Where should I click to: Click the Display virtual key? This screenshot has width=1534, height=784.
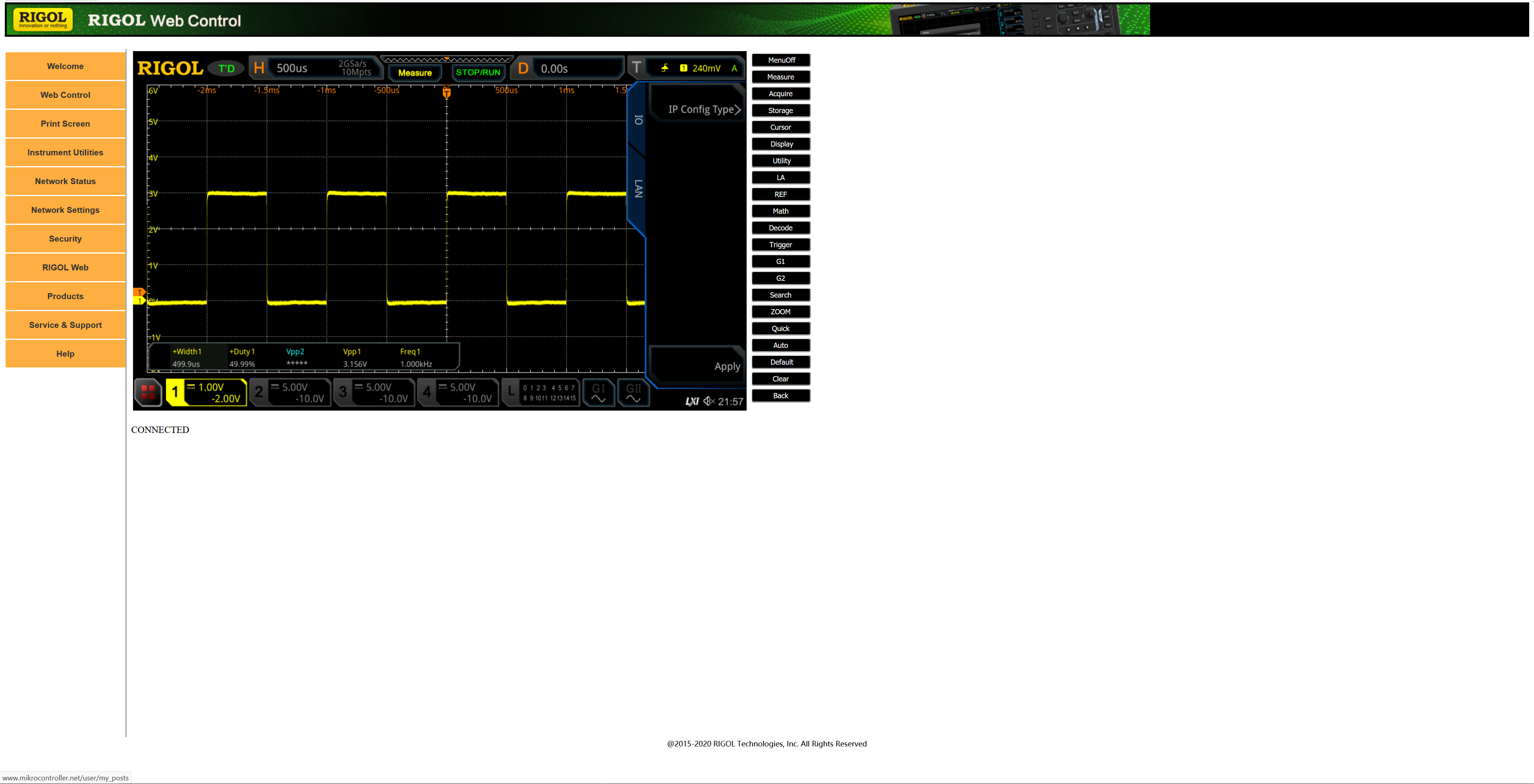pyautogui.click(x=781, y=143)
